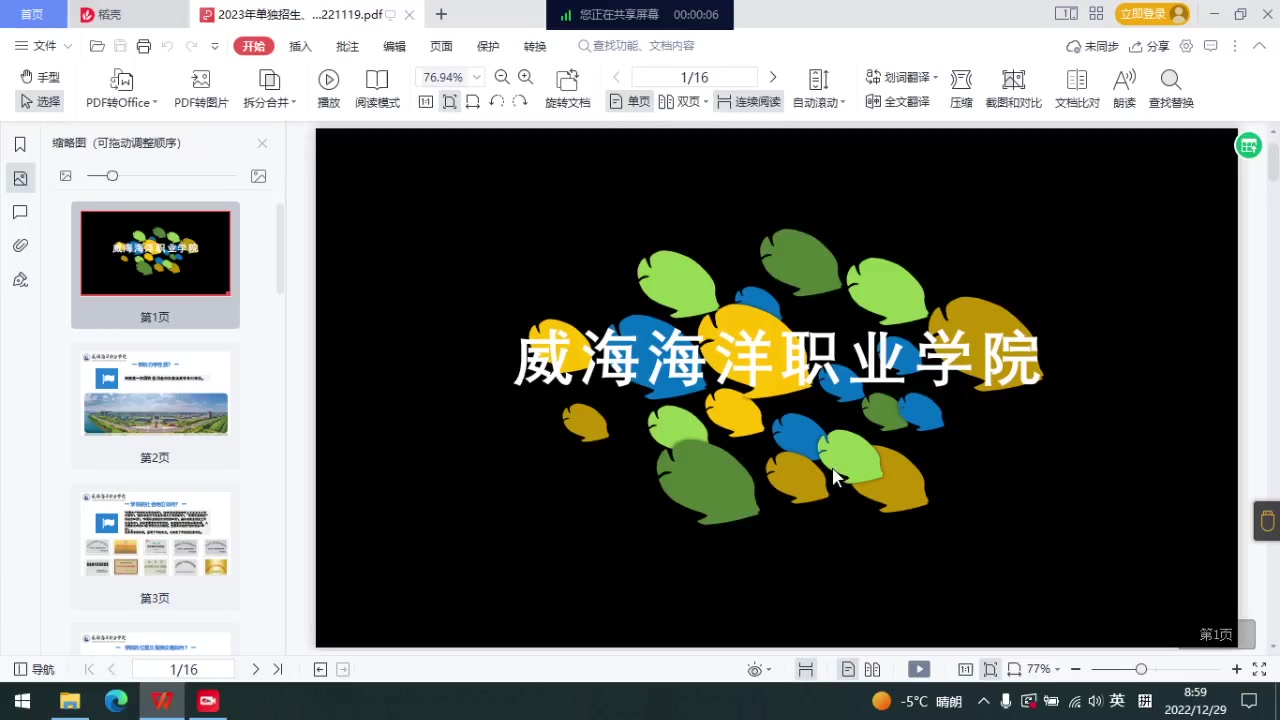
Task: Rotate page clockwise
Action: (520, 102)
